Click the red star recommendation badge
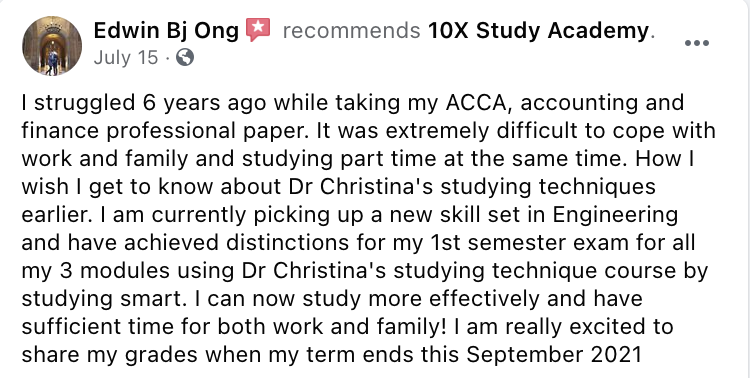 point(258,30)
